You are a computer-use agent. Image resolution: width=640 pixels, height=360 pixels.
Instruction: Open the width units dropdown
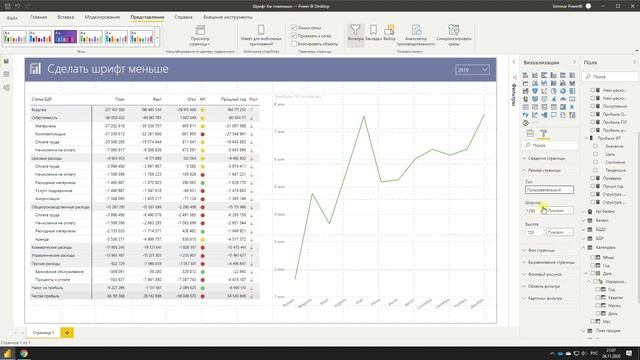tap(559, 211)
